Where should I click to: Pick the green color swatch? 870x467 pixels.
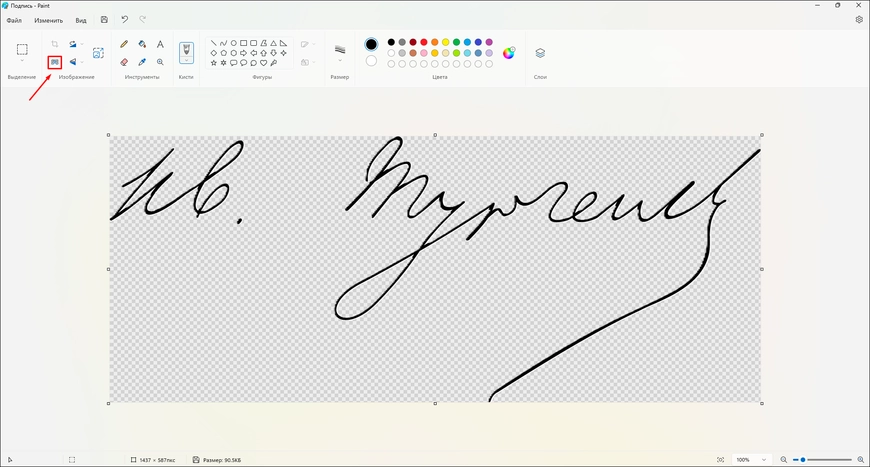pyautogui.click(x=457, y=42)
